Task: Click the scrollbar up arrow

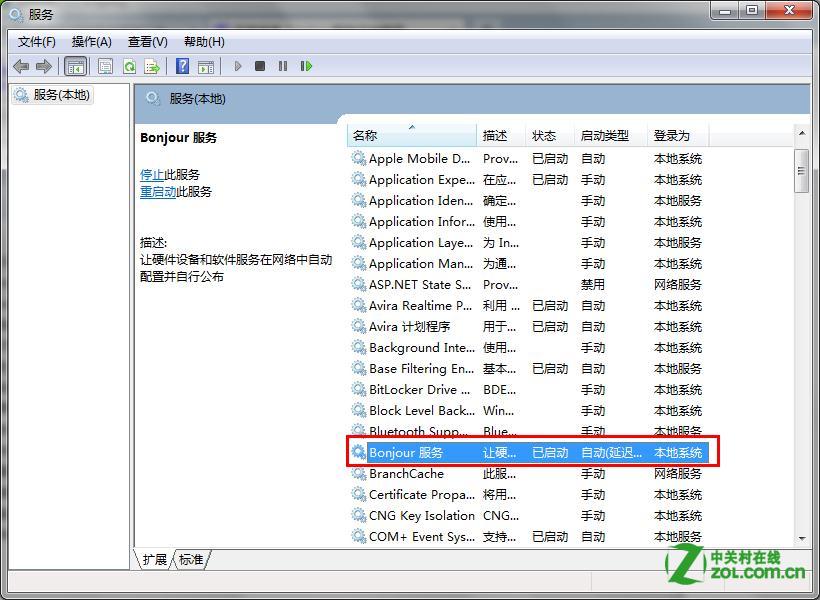Action: pyautogui.click(x=802, y=134)
